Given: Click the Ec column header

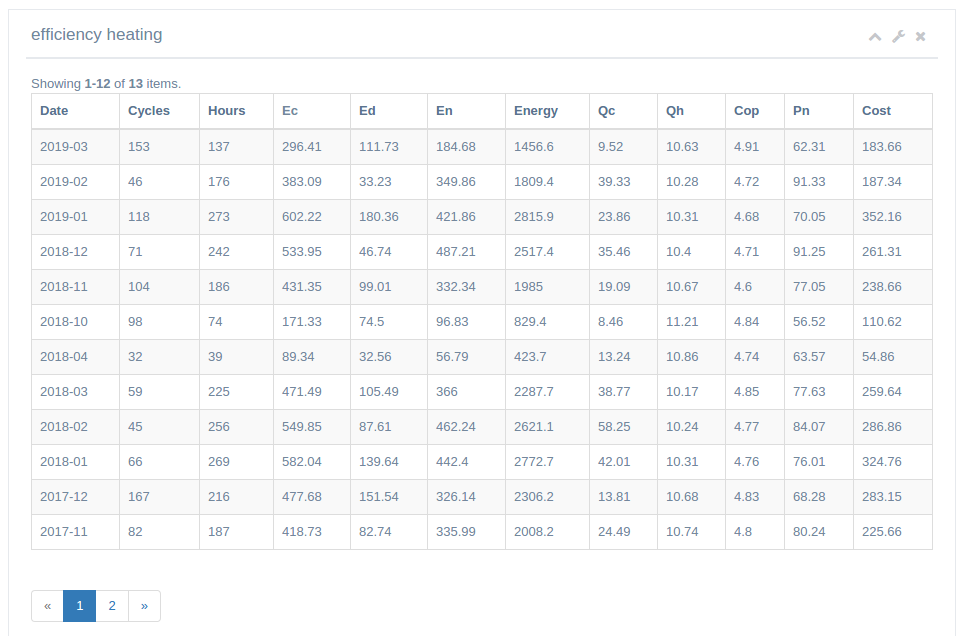Looking at the screenshot, I should tap(290, 111).
